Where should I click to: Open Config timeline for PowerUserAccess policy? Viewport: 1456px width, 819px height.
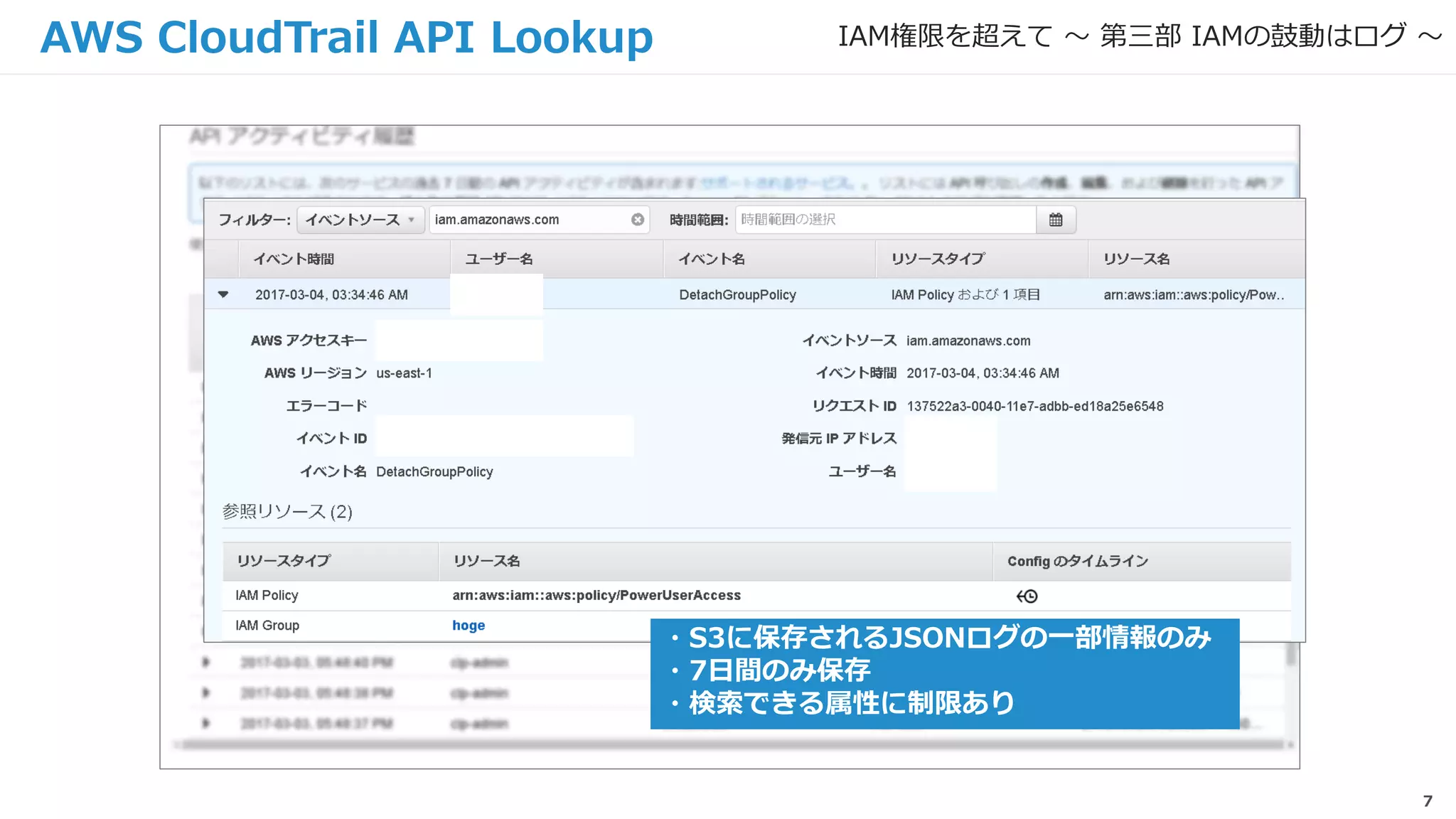pyautogui.click(x=1027, y=596)
